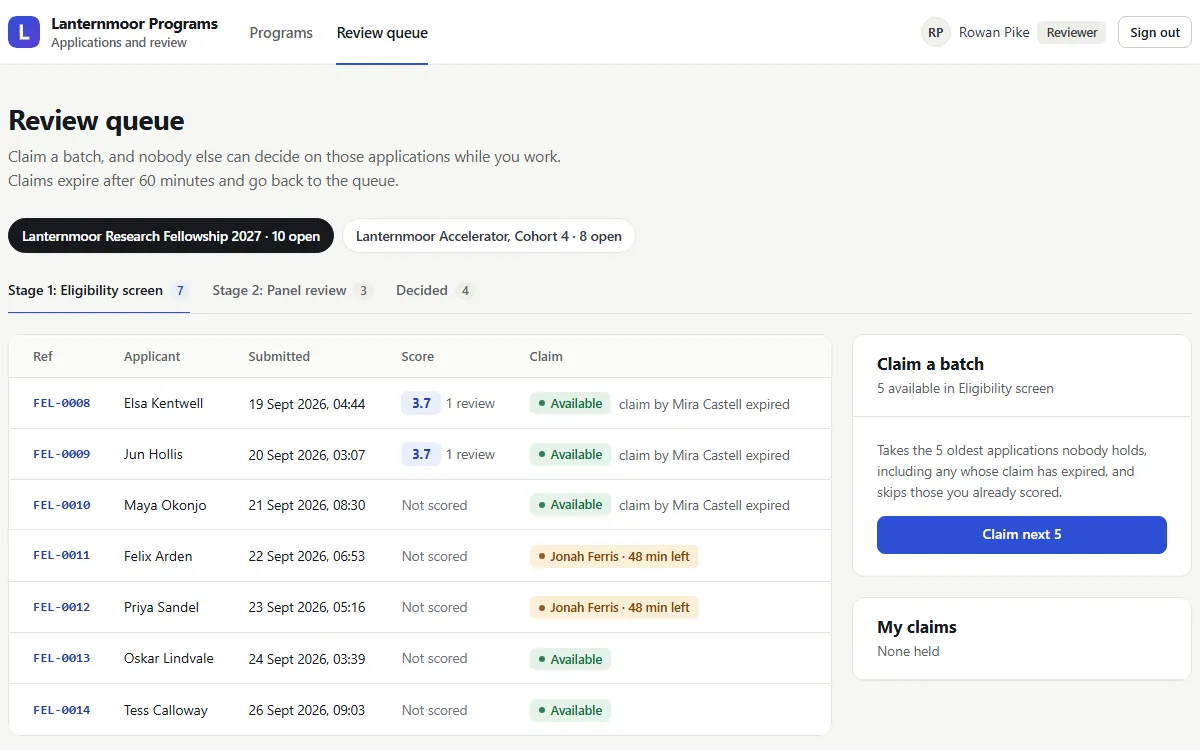Click the Available badge in FEL-0009 row
This screenshot has height=750, width=1200.
point(570,454)
